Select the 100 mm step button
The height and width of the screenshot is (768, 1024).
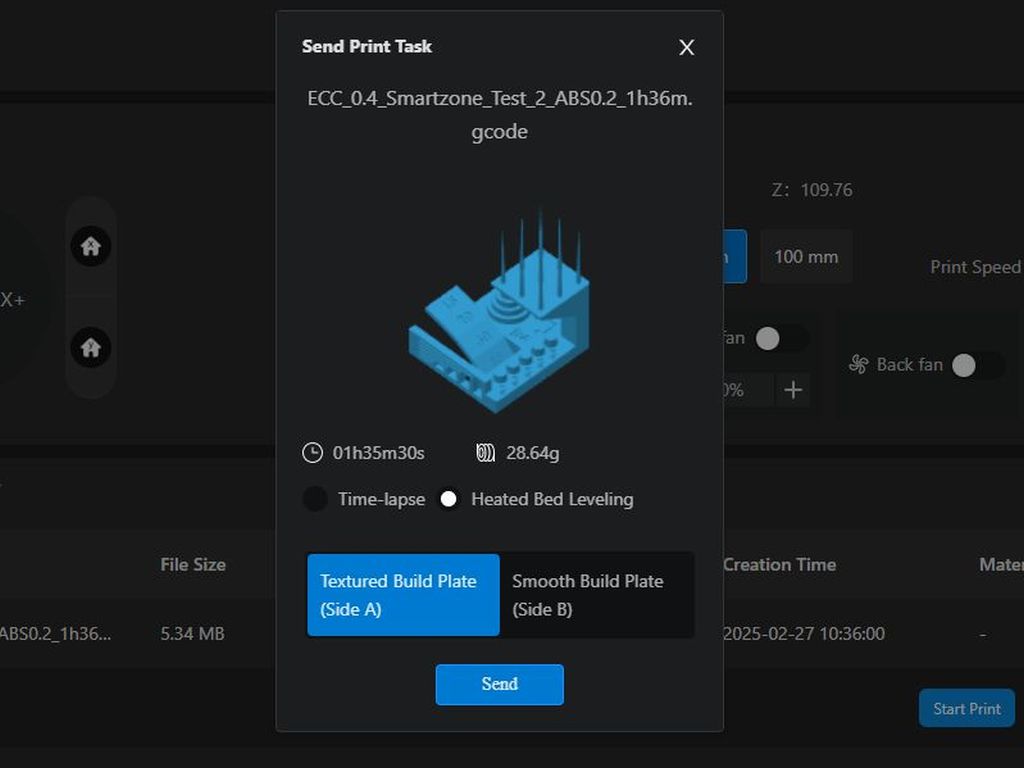click(807, 257)
